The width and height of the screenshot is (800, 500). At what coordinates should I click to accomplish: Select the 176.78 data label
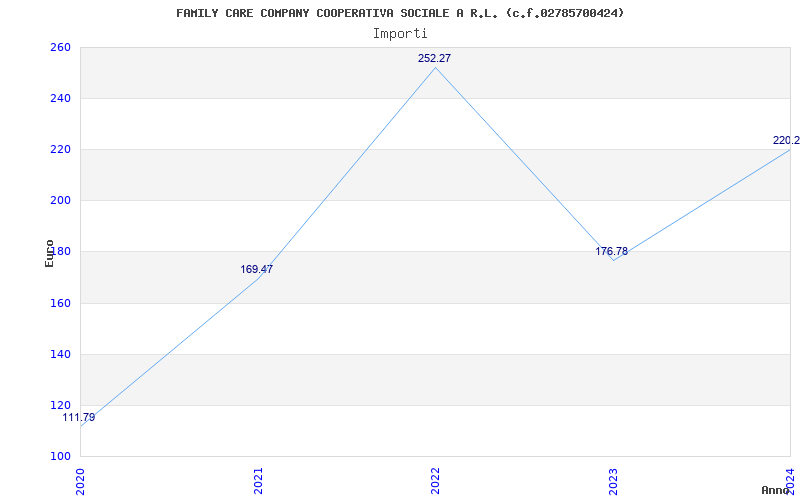612,252
